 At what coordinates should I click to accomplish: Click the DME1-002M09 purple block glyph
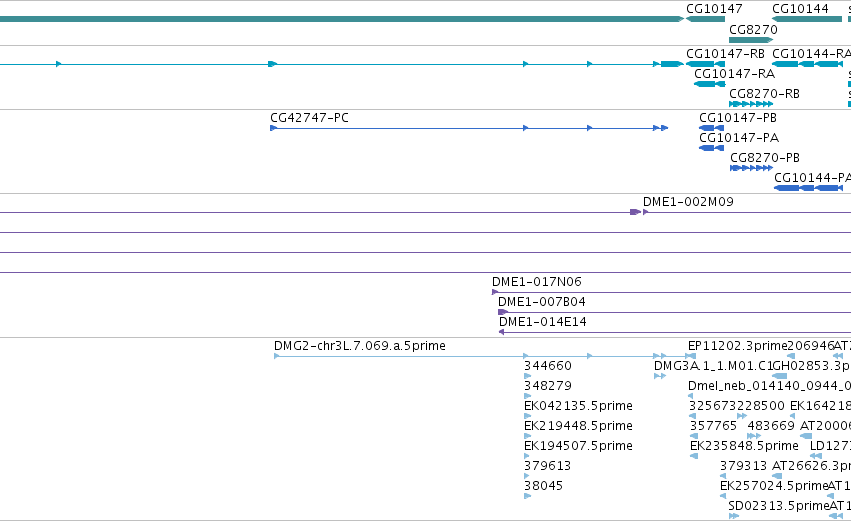click(635, 212)
